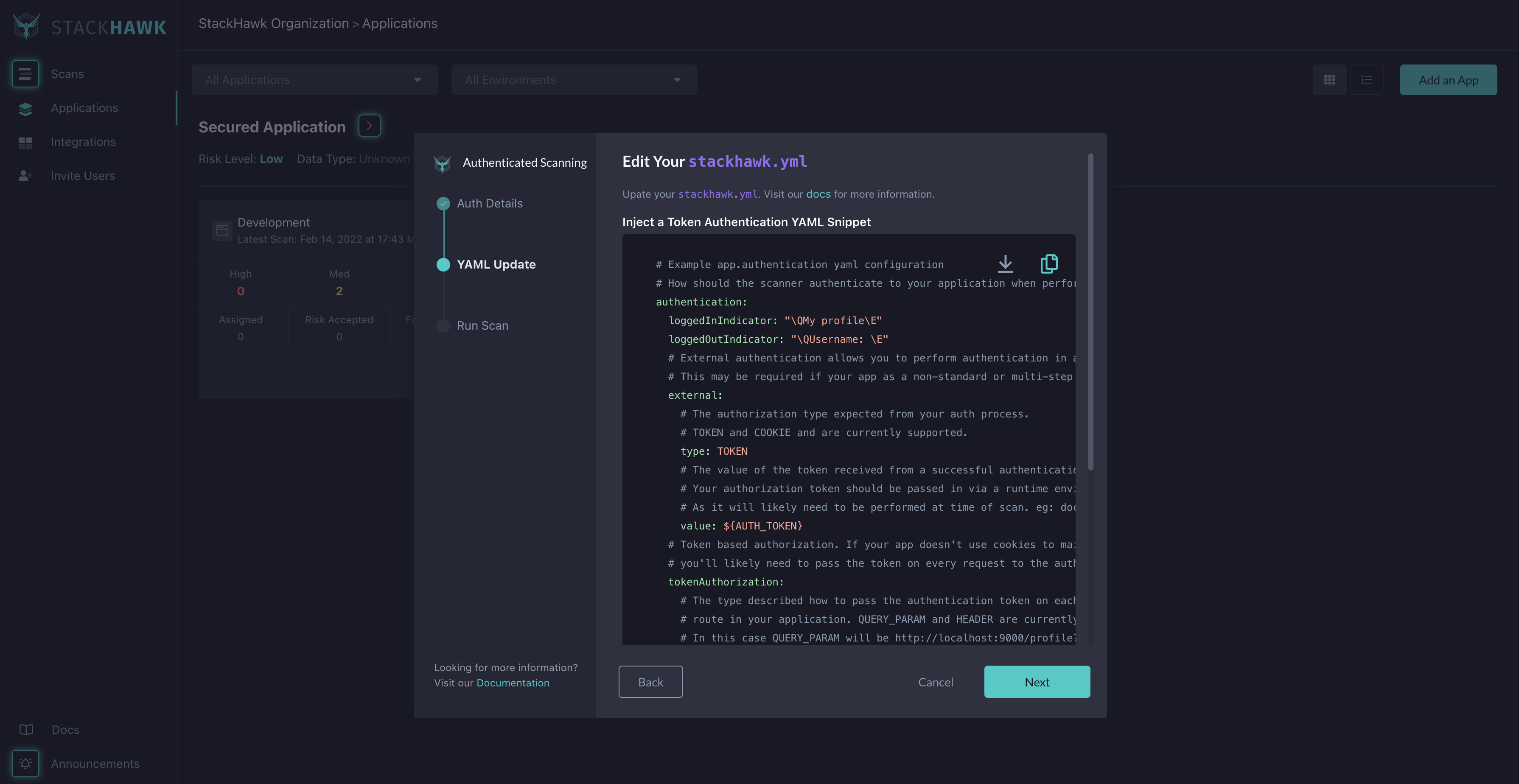This screenshot has width=1519, height=784.
Task: Click the Assigned label
Action: (x=241, y=319)
